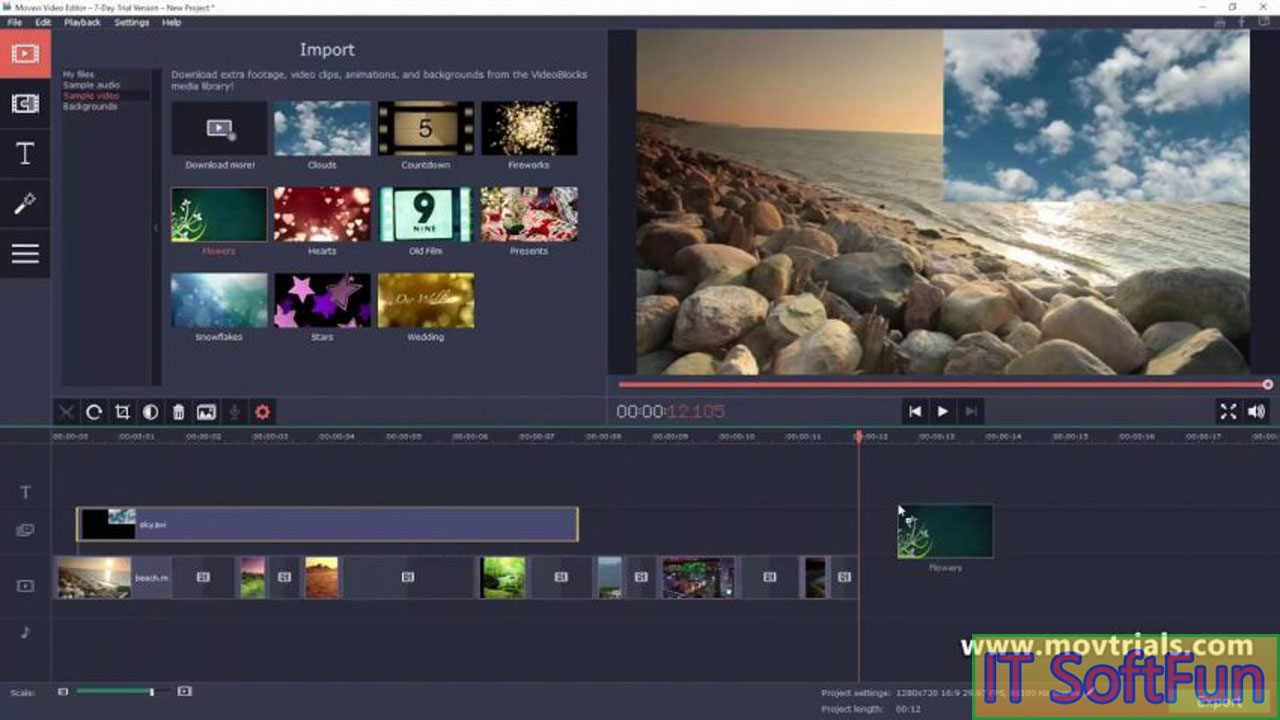Viewport: 1280px width, 720px height.
Task: Open the Settings menu
Action: [131, 22]
